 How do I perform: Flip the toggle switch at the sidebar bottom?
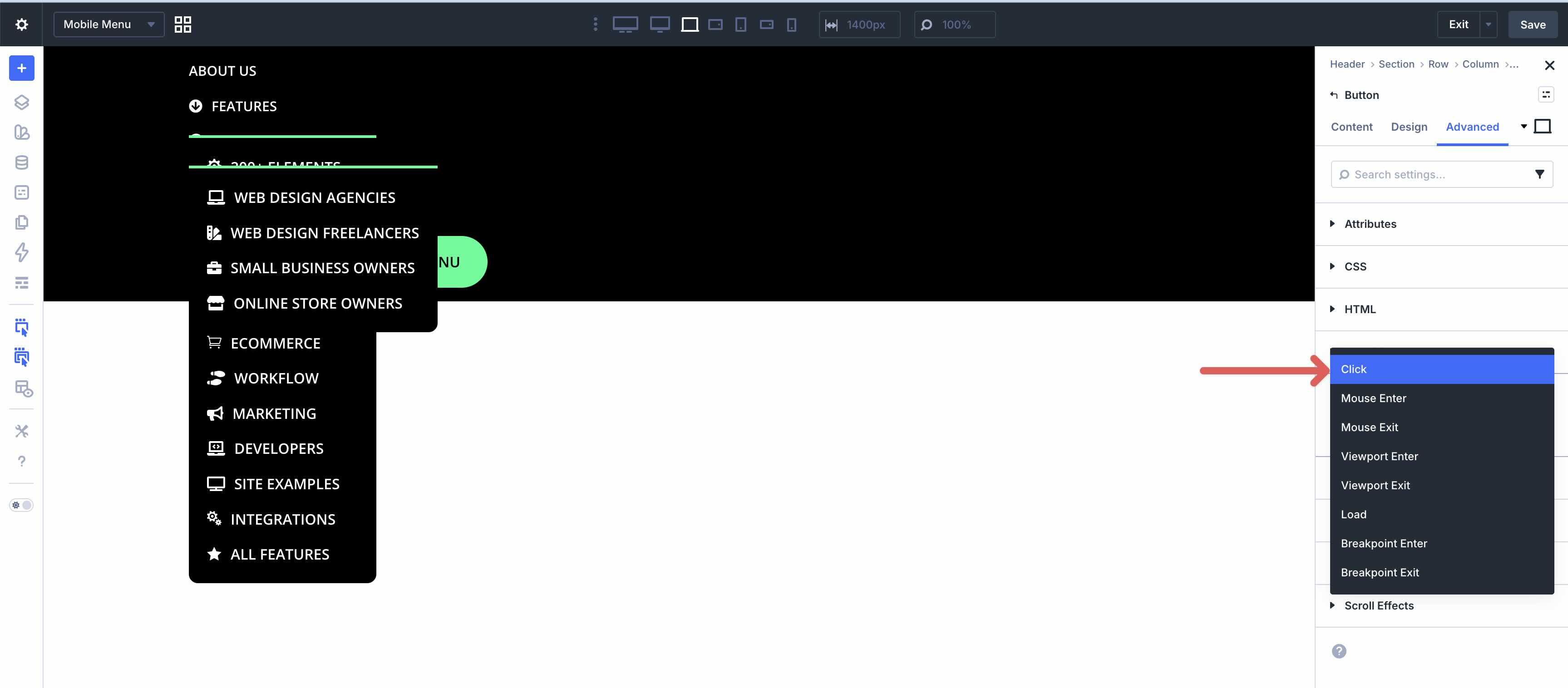21,505
